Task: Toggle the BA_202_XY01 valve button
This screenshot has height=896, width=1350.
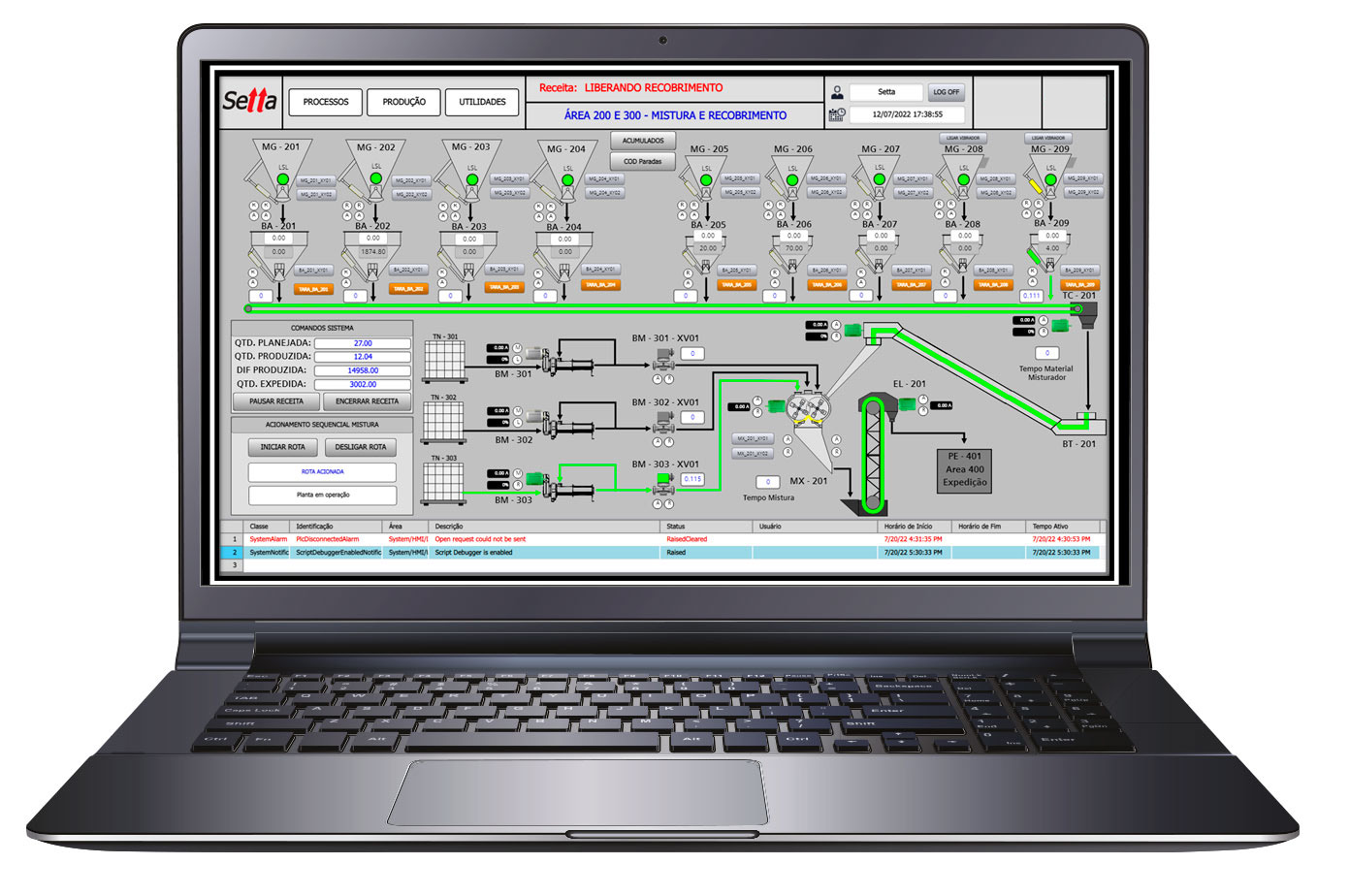Action: point(408,271)
